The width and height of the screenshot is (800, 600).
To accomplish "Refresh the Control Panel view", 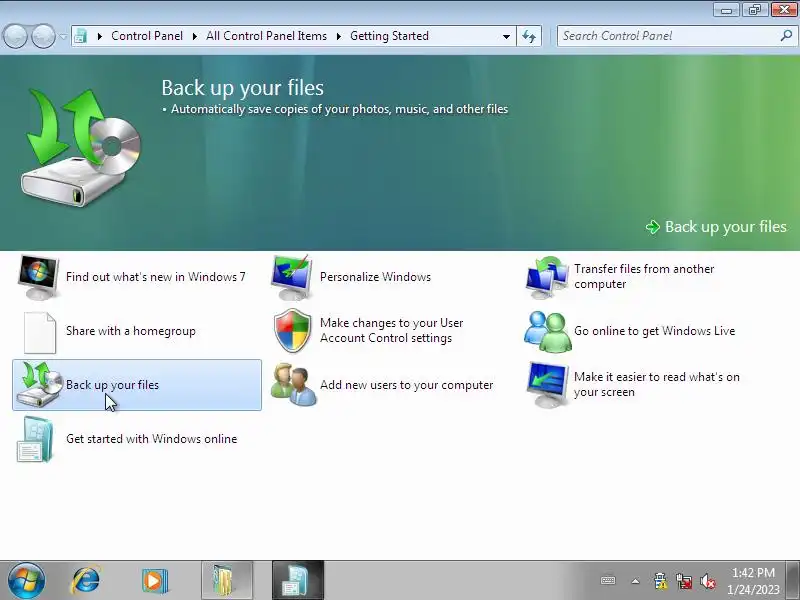I will pyautogui.click(x=529, y=36).
